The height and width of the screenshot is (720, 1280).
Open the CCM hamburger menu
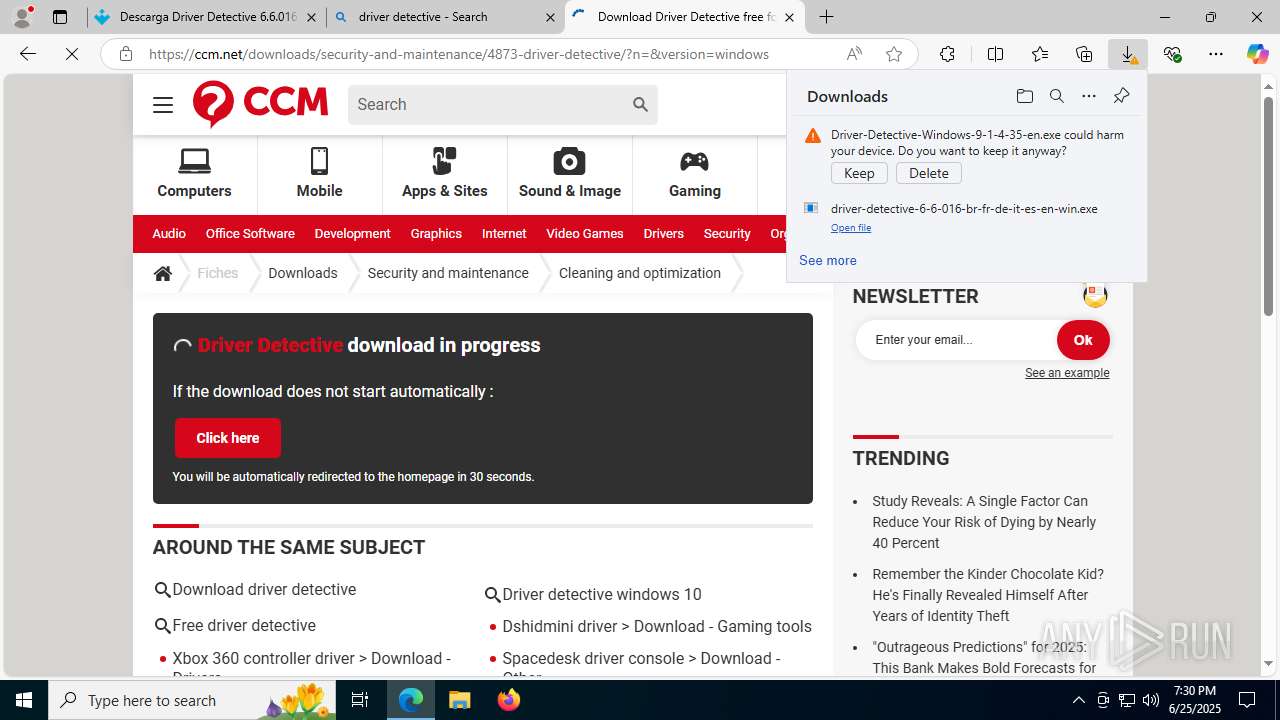[163, 105]
